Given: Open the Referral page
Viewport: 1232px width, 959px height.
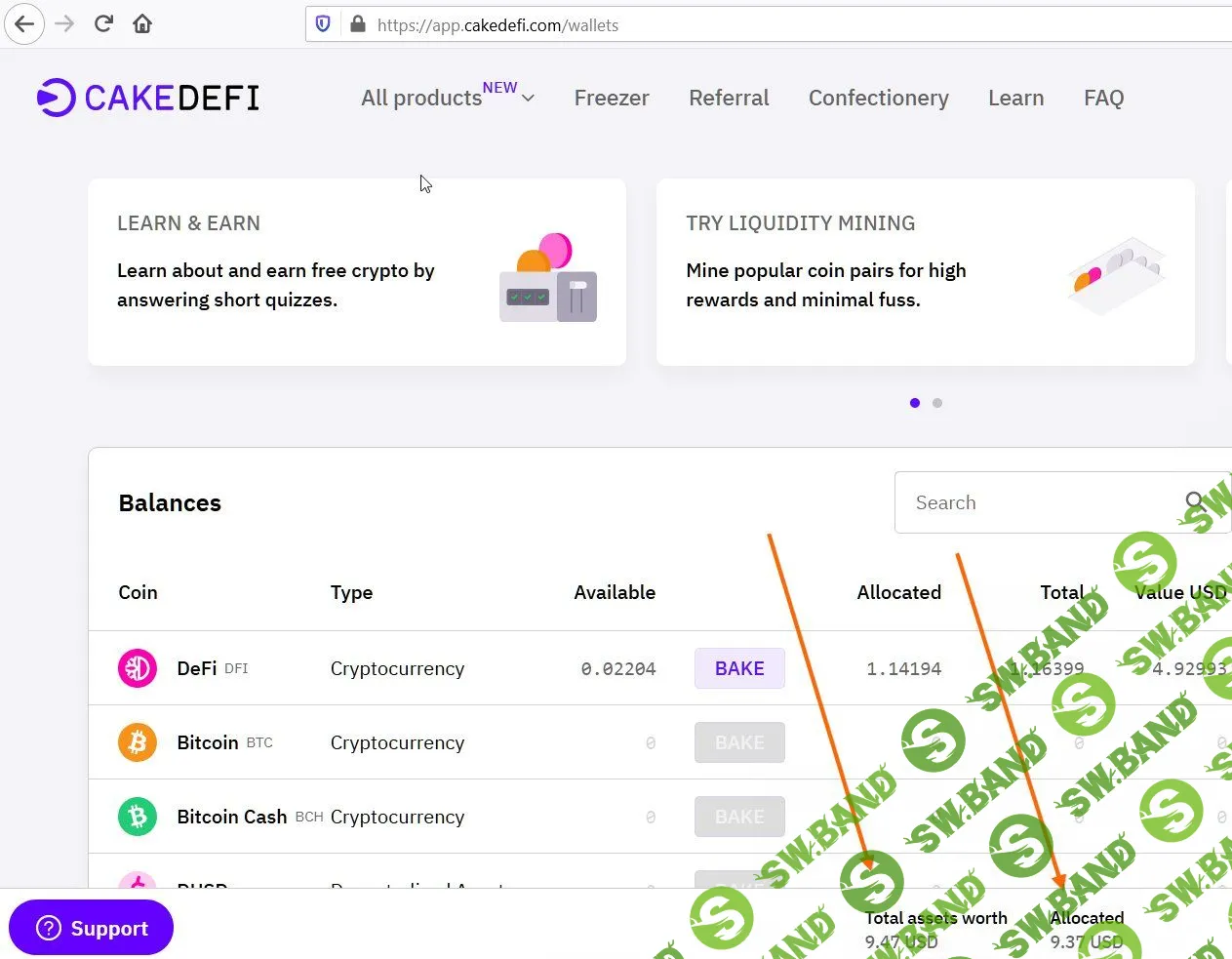Looking at the screenshot, I should point(729,98).
